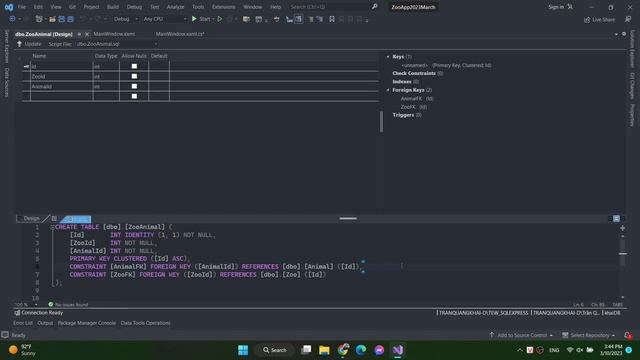Click the Save icon in toolbar
This screenshot has width=640, height=360.
click(62, 19)
